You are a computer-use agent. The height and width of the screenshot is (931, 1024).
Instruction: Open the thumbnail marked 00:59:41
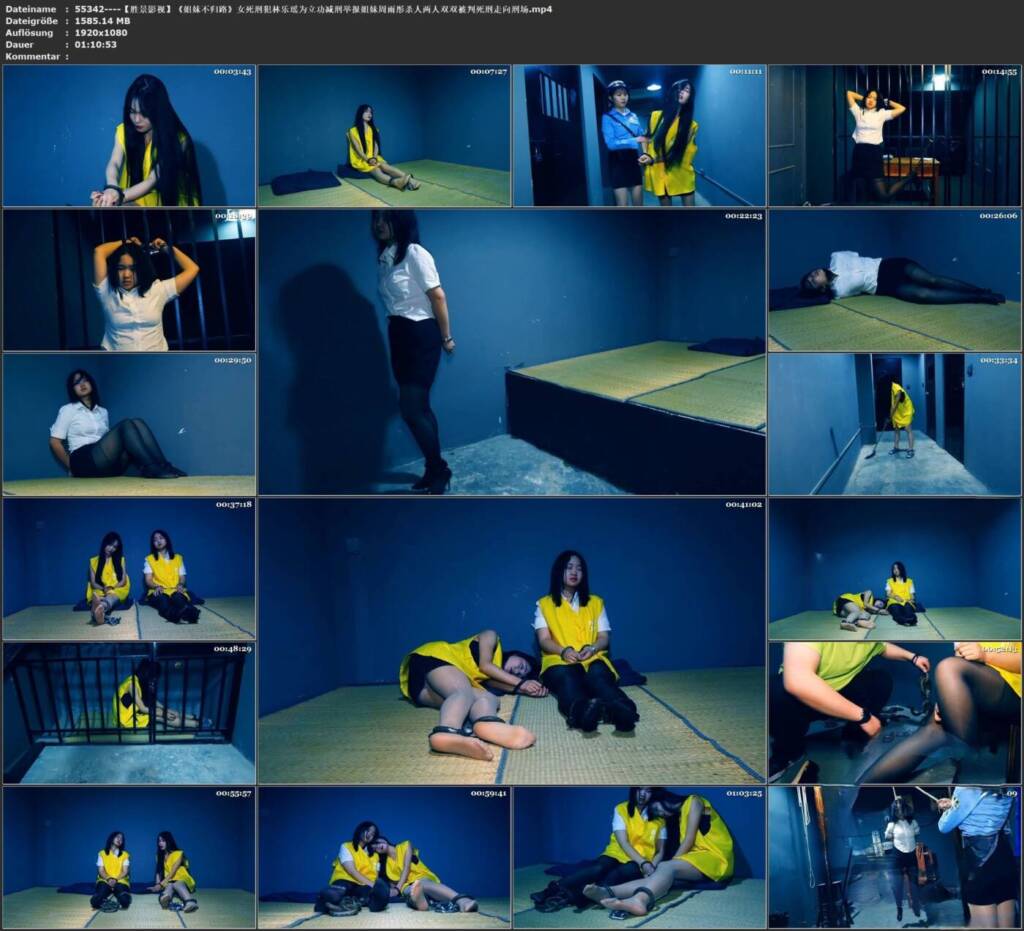(x=384, y=857)
